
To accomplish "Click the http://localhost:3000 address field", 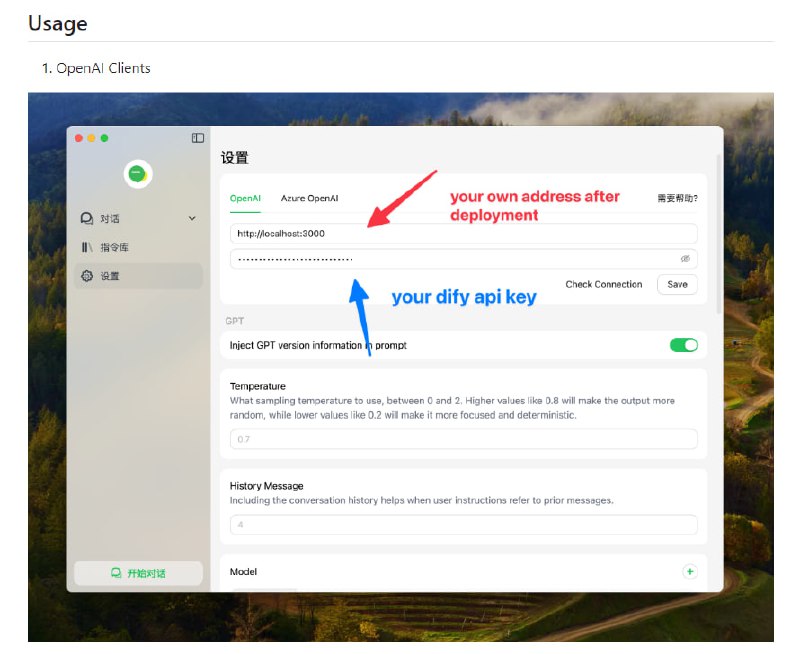I will (460, 232).
